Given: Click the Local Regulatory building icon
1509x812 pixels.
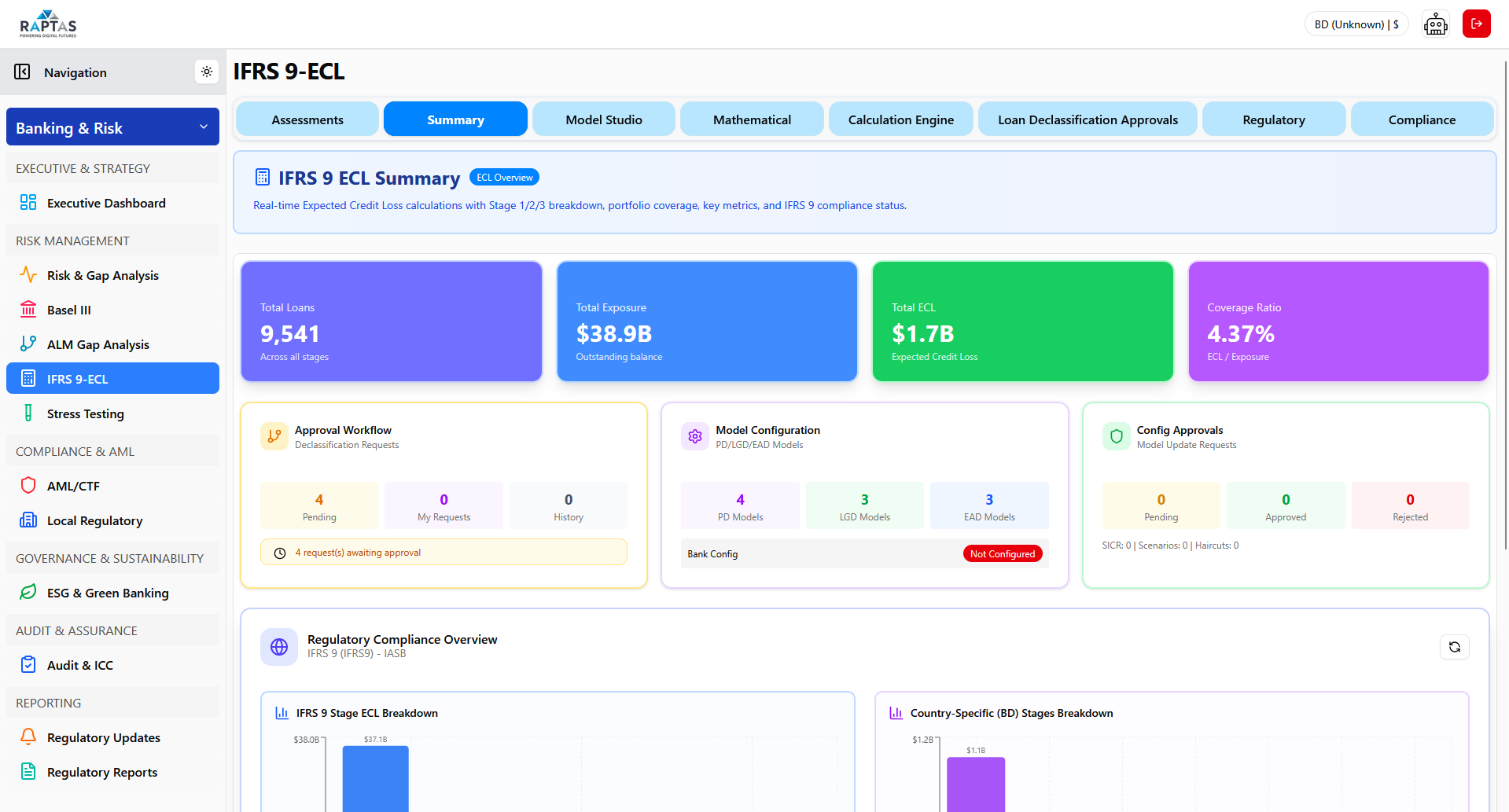Looking at the screenshot, I should coord(28,520).
